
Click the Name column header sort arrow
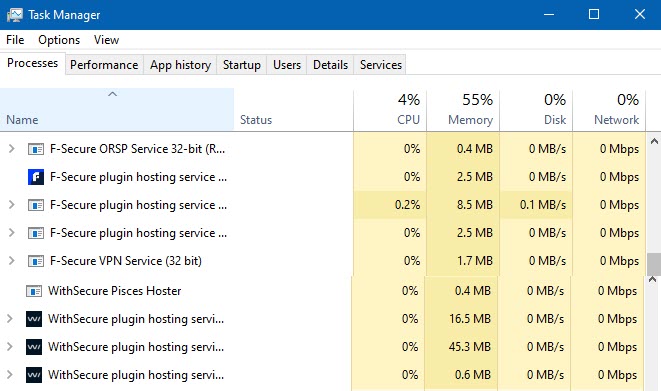(112, 94)
